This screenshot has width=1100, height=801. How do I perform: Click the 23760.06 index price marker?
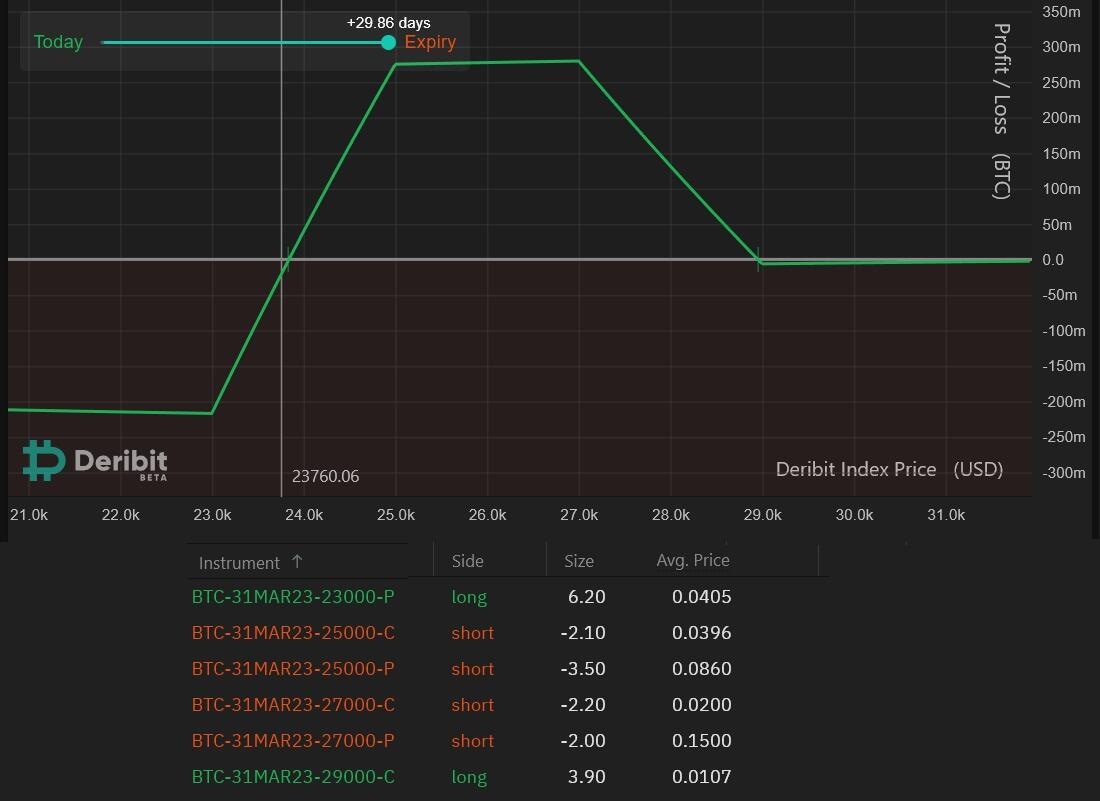325,476
